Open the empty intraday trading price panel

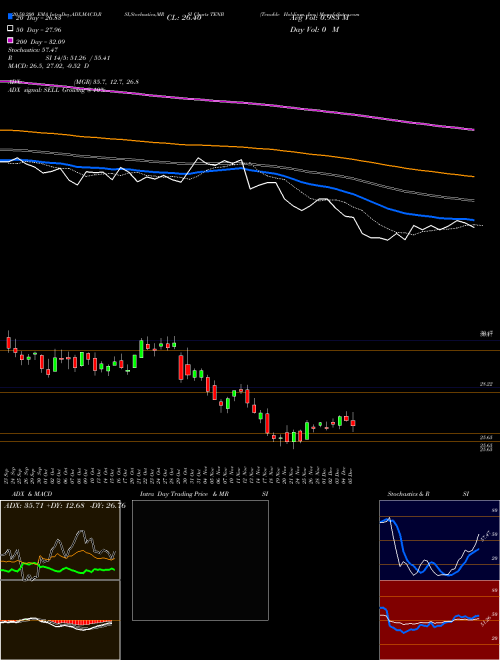[200, 560]
